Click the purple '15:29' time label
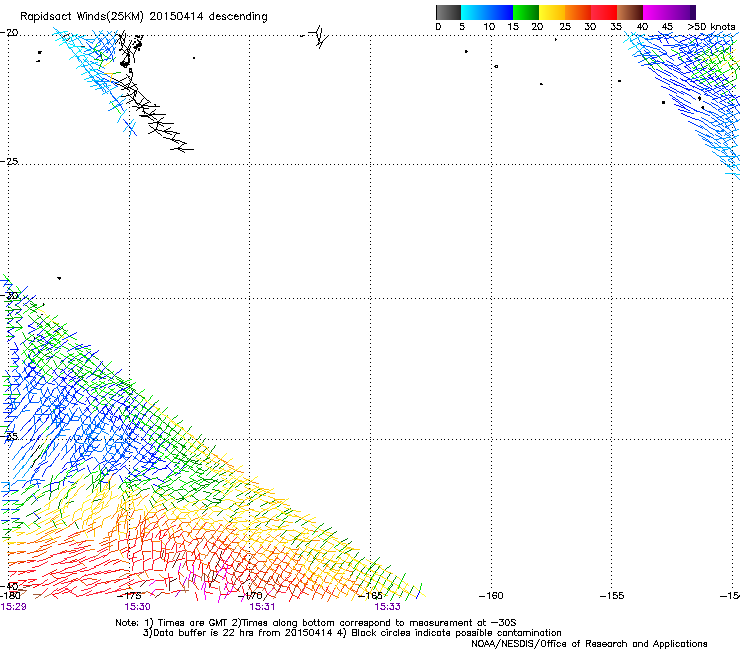This screenshot has width=740, height=650. pyautogui.click(x=13, y=607)
